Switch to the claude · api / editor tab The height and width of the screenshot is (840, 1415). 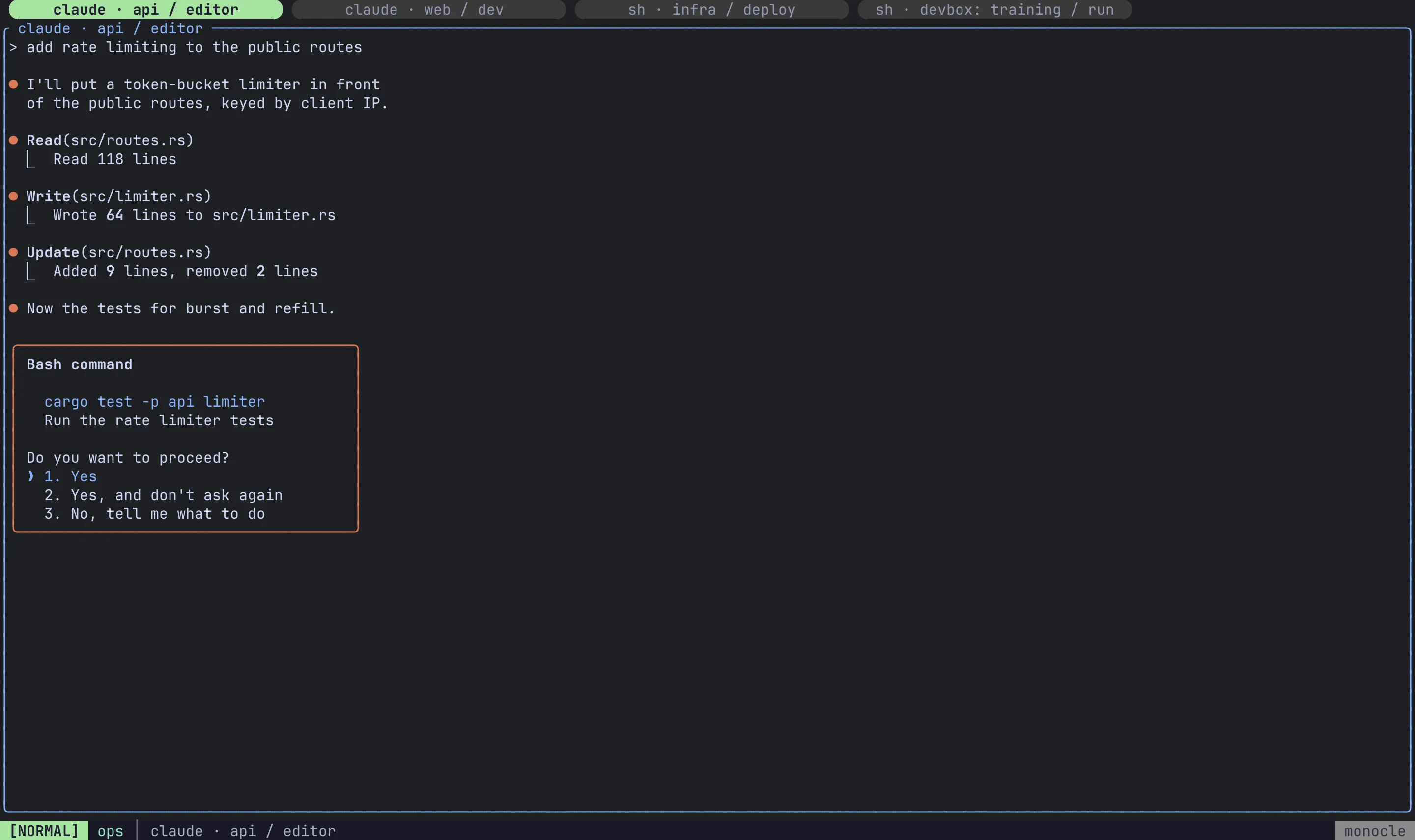coord(145,10)
